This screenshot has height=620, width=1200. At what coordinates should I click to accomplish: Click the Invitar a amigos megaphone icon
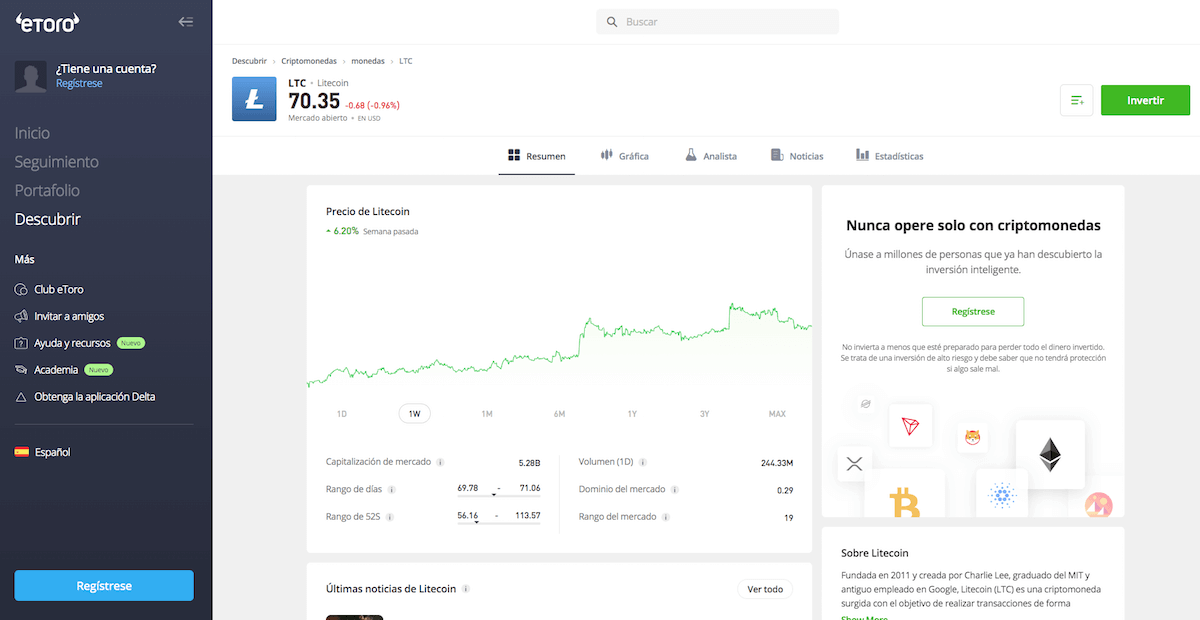click(22, 315)
